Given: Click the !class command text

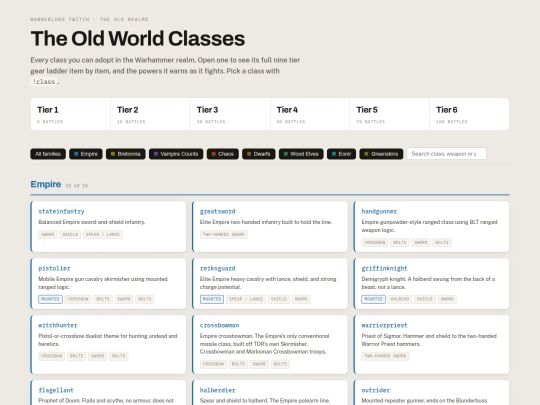Looking at the screenshot, I should (x=44, y=82).
